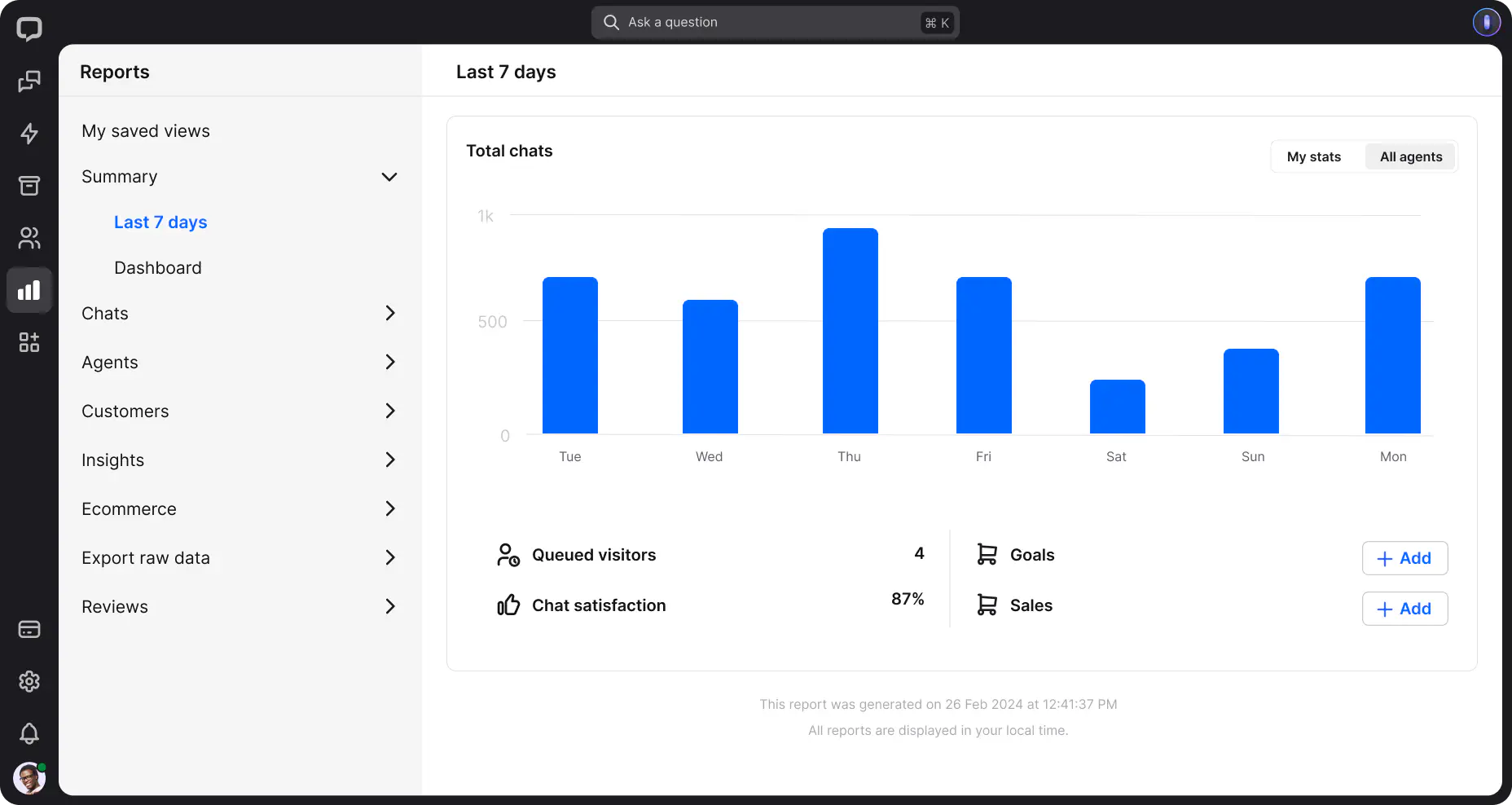1512x805 pixels.
Task: Open the Last 7 days report
Action: click(160, 222)
